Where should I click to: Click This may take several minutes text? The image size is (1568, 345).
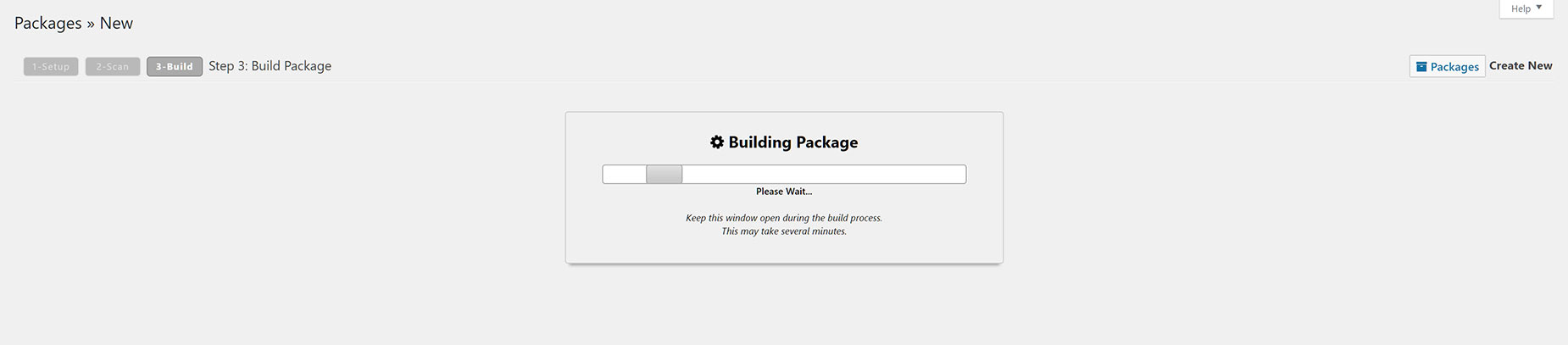pos(784,231)
